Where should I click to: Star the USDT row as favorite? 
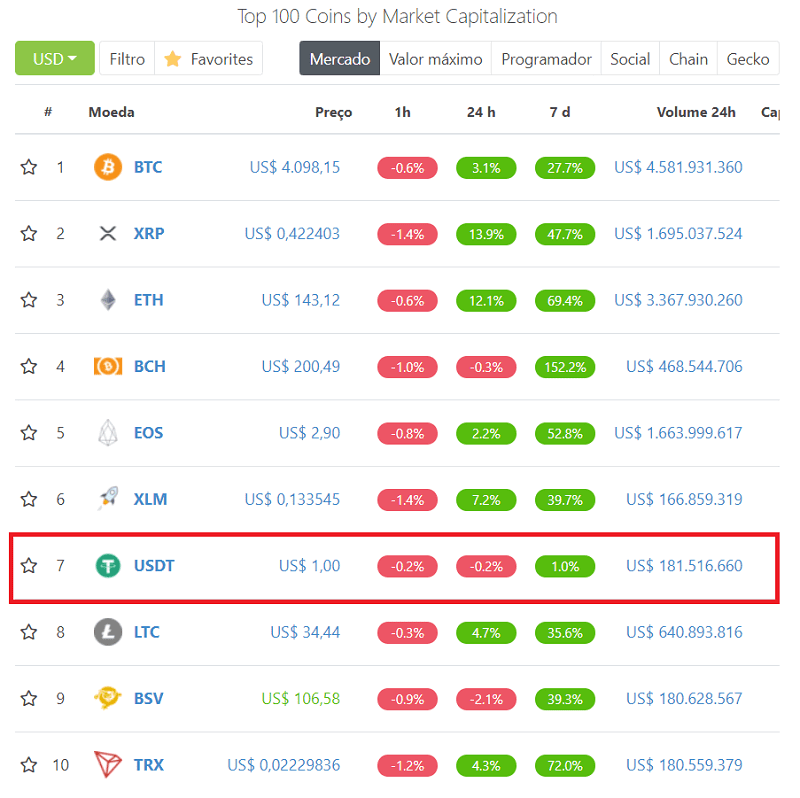click(x=29, y=566)
